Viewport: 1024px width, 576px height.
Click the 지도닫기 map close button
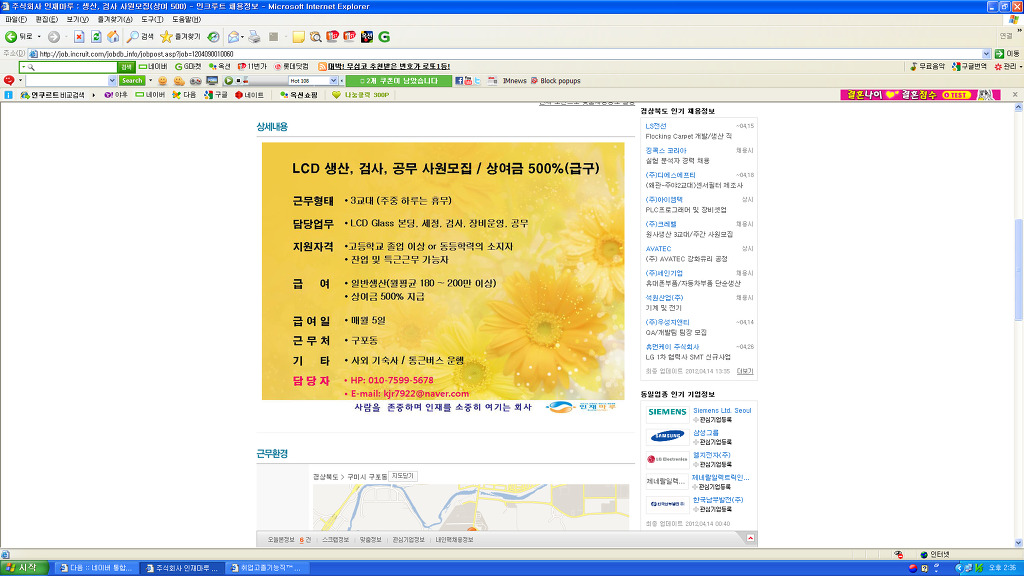pyautogui.click(x=403, y=476)
